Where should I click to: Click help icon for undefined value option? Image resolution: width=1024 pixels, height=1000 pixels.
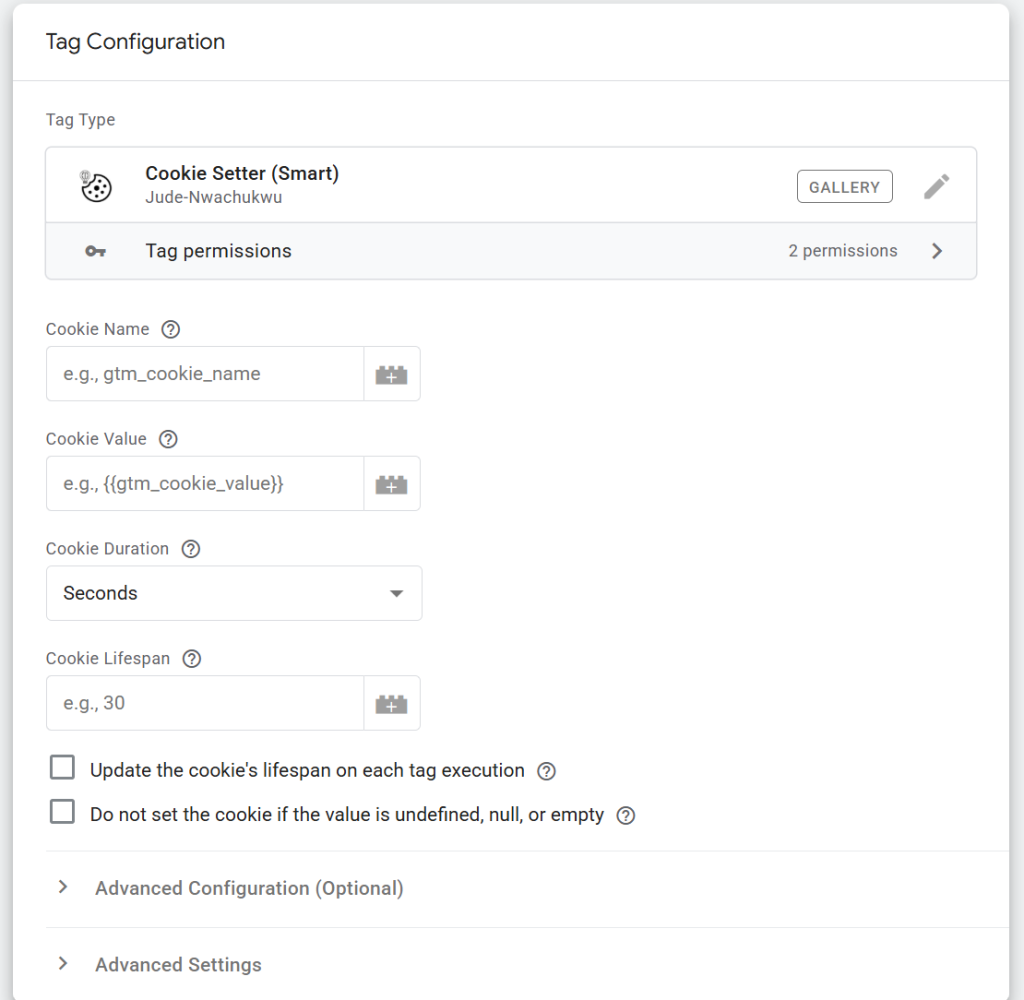(x=626, y=815)
